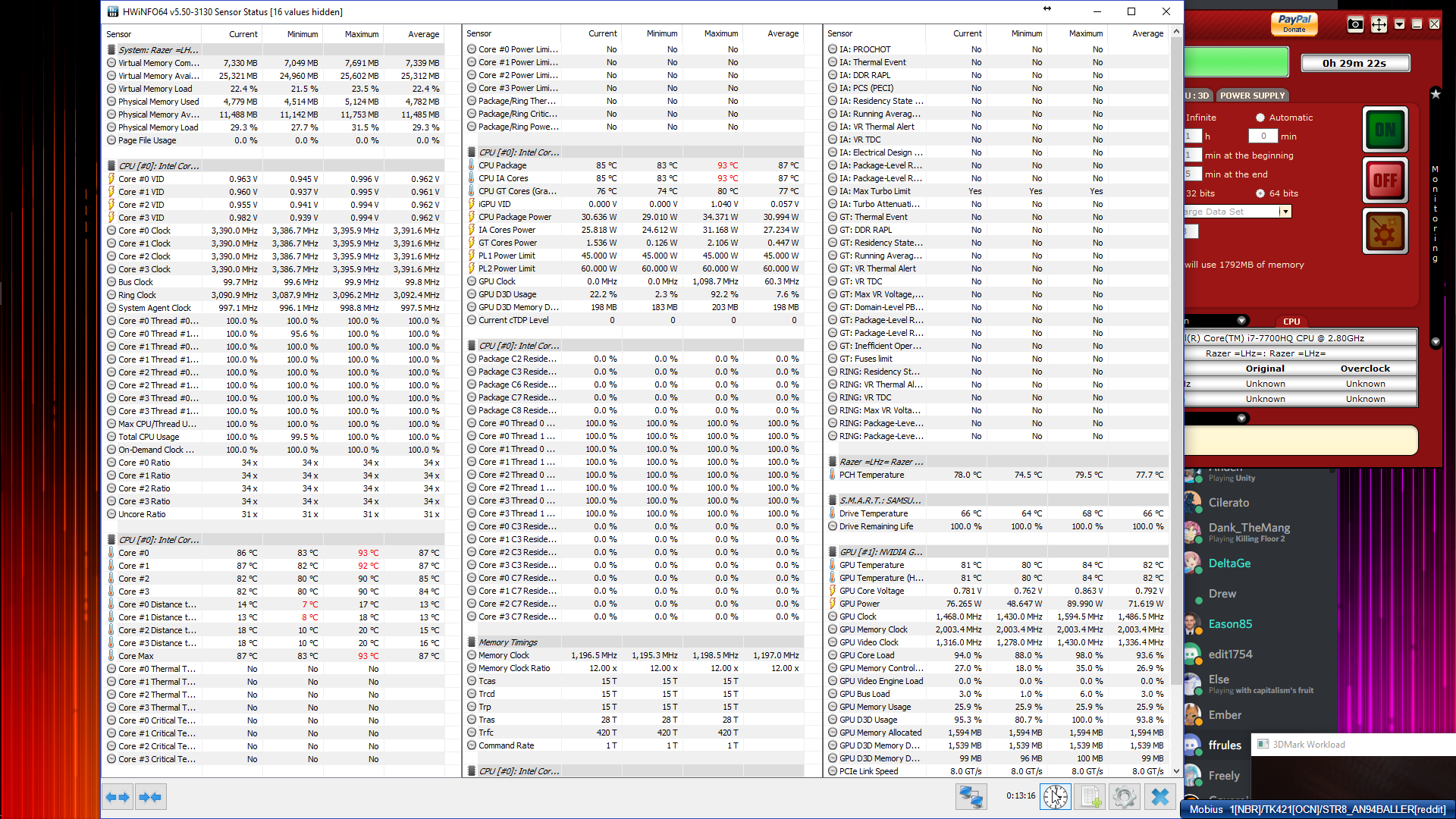Click the Average column header in third panel
Image resolution: width=1456 pixels, height=819 pixels.
point(1137,33)
